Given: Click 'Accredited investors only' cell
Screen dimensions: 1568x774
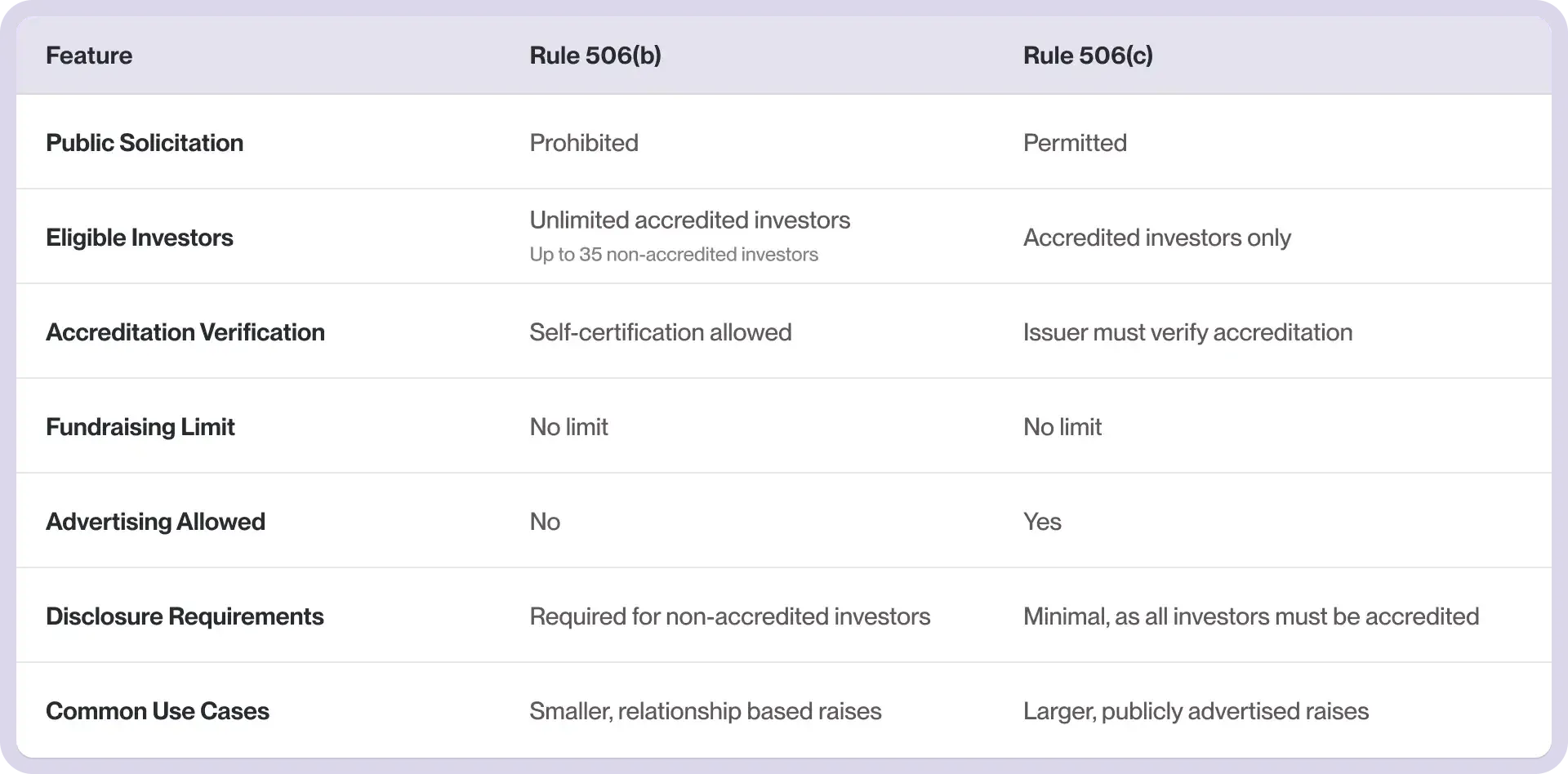Looking at the screenshot, I should 1156,238.
